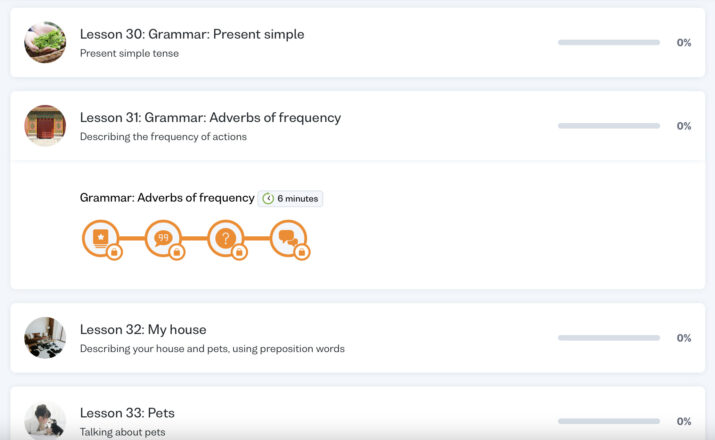Viewport: 715px width, 440px height.
Task: Click the Lesson 30 tea leaves thumbnail
Action: (x=45, y=42)
